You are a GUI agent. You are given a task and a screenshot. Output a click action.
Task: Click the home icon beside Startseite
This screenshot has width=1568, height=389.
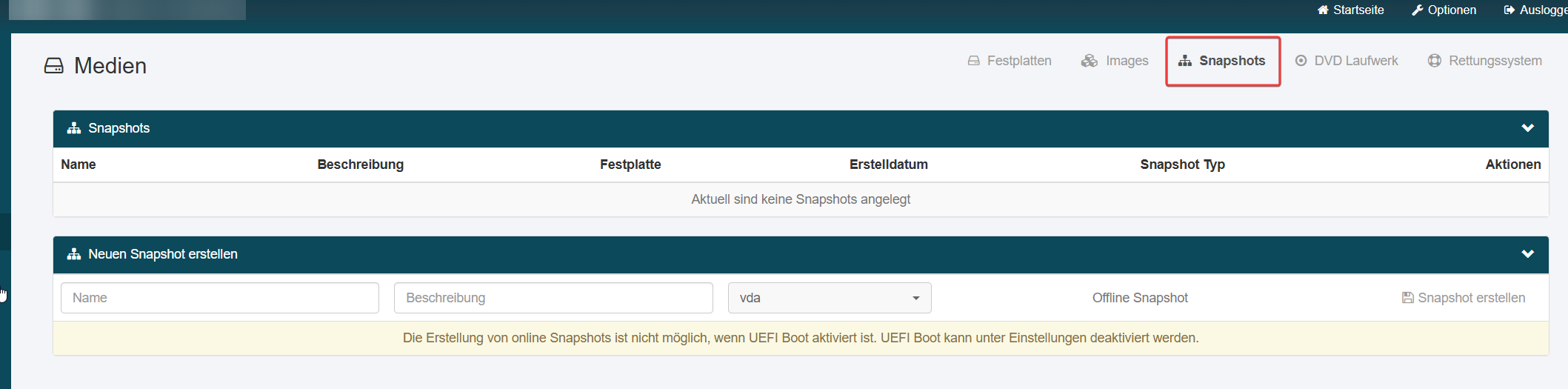pos(1323,10)
